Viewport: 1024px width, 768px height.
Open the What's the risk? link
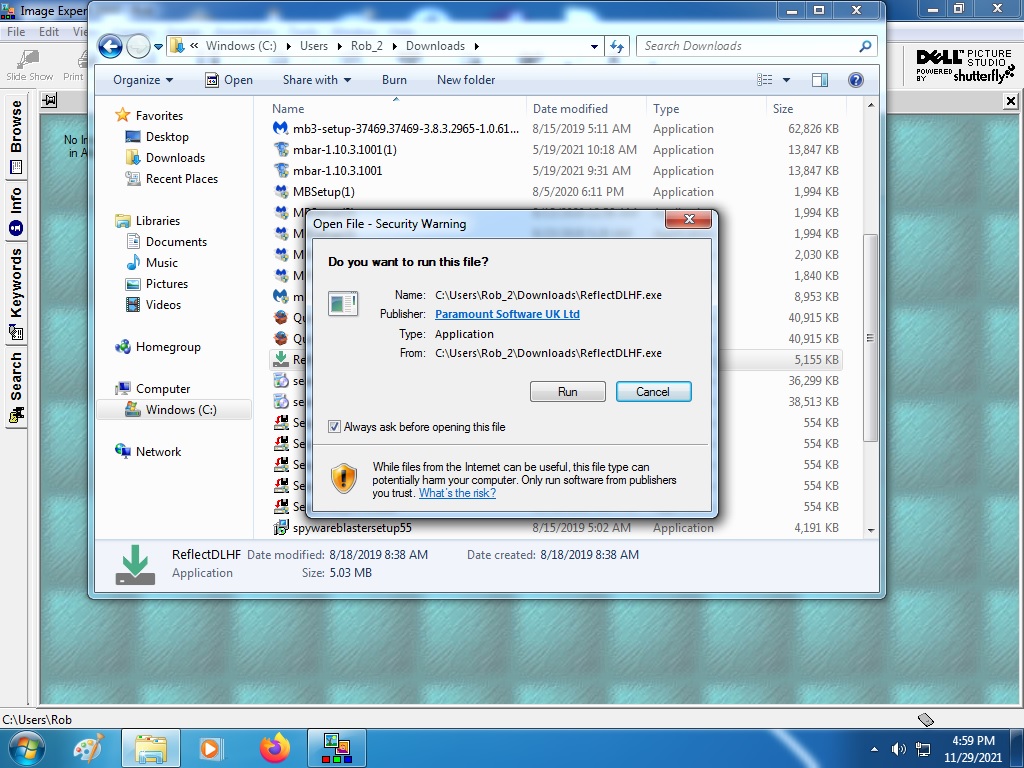pos(457,493)
